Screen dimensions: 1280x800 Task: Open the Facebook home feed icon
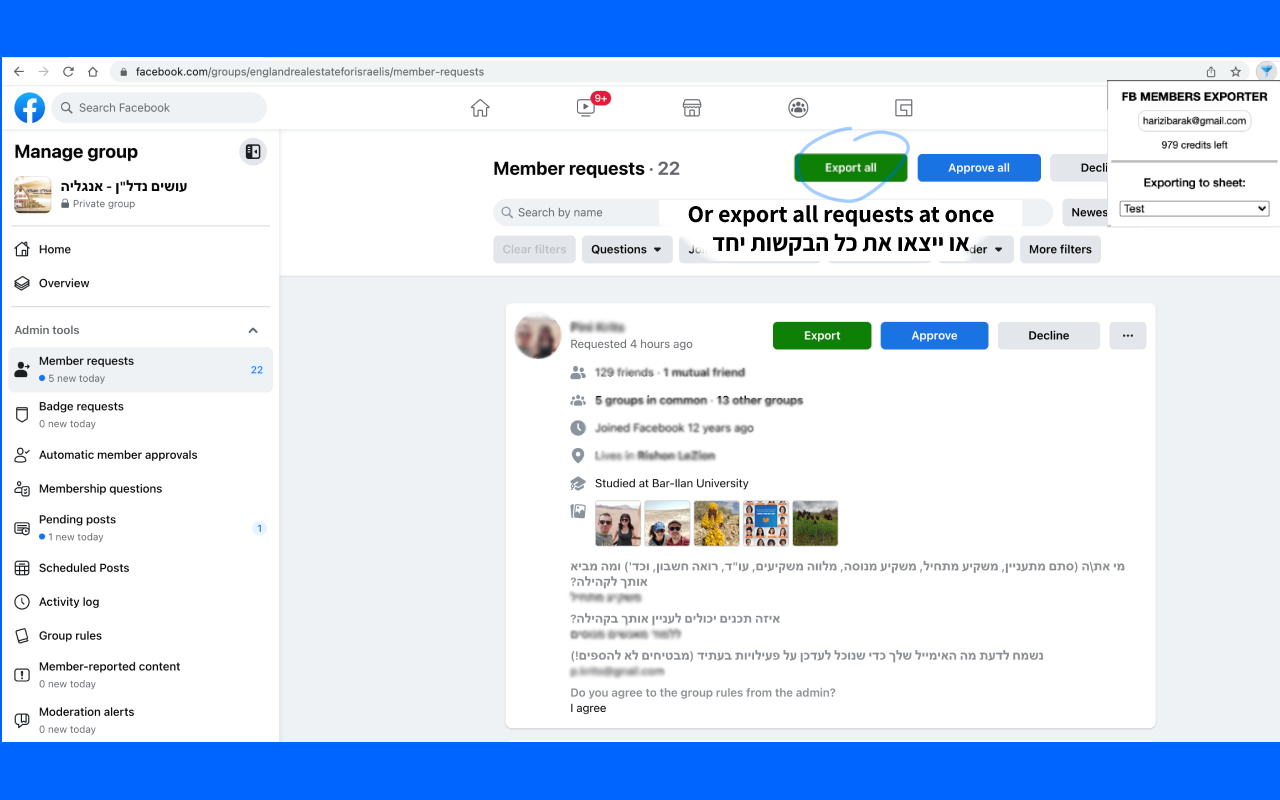(x=480, y=107)
